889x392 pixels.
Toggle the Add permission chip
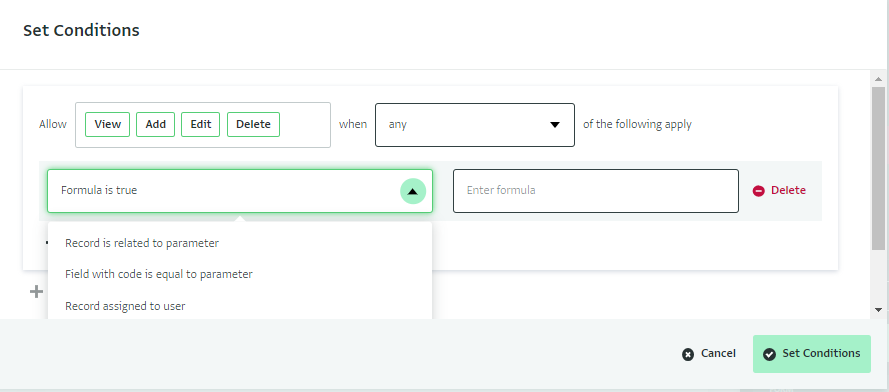pyautogui.click(x=155, y=124)
